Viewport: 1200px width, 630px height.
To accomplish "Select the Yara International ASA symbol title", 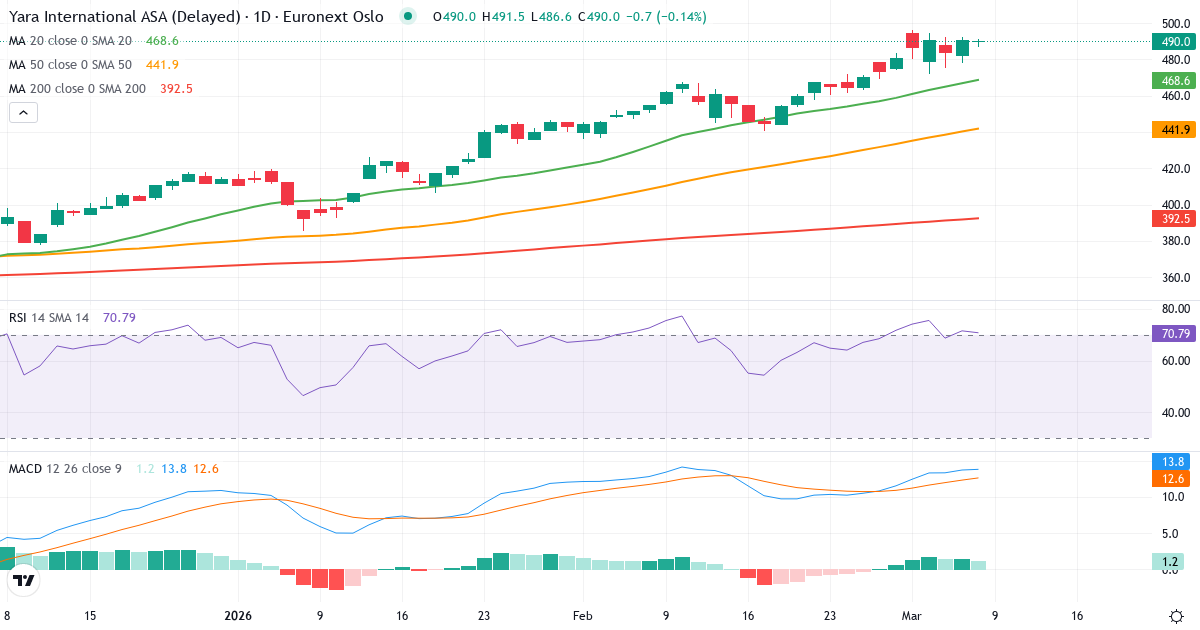I will 195,17.
